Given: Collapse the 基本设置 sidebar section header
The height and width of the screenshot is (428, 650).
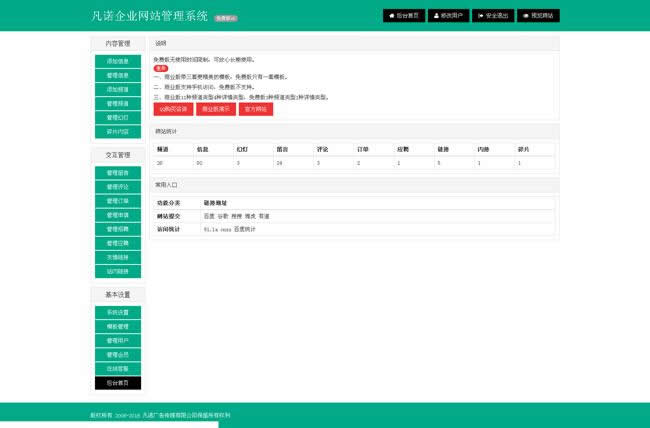Looking at the screenshot, I should click(118, 295).
